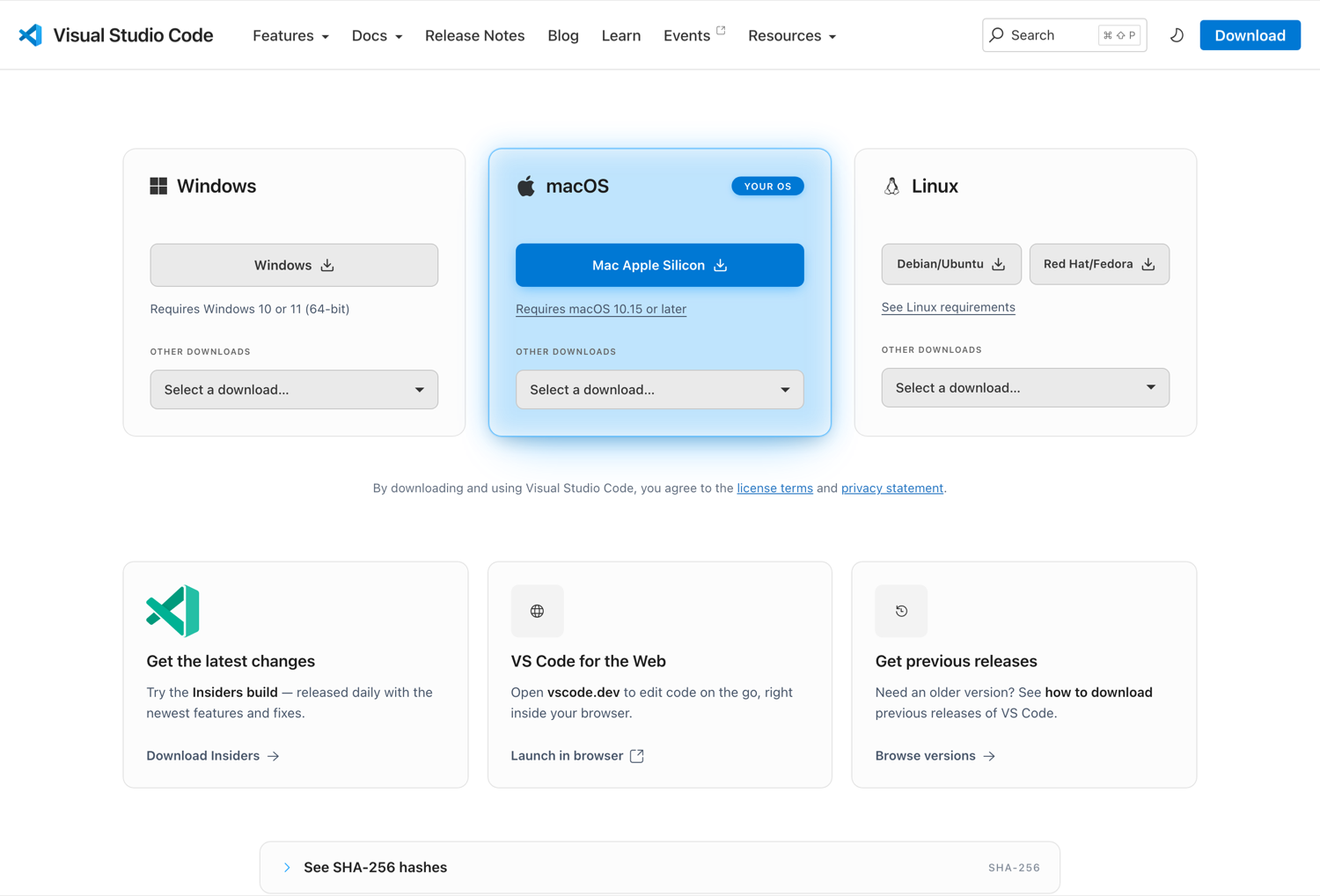
Task: Download Mac Apple Silicon build
Action: tap(660, 265)
